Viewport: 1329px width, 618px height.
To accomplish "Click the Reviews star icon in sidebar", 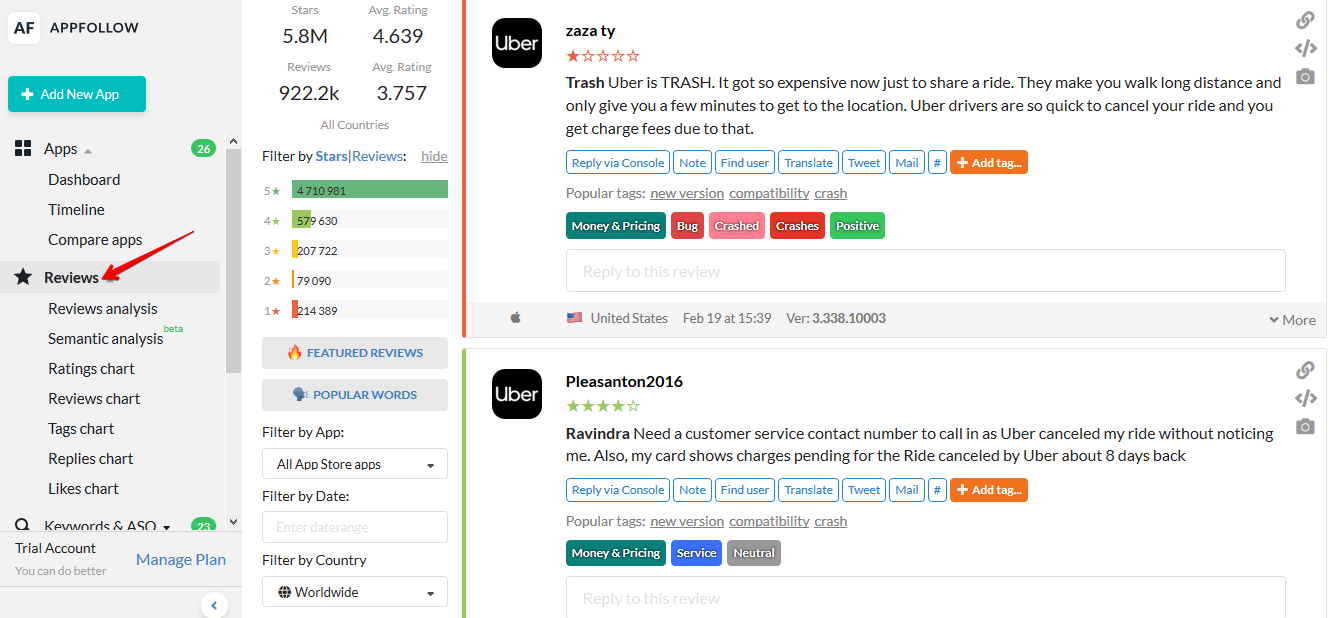I will click(23, 277).
